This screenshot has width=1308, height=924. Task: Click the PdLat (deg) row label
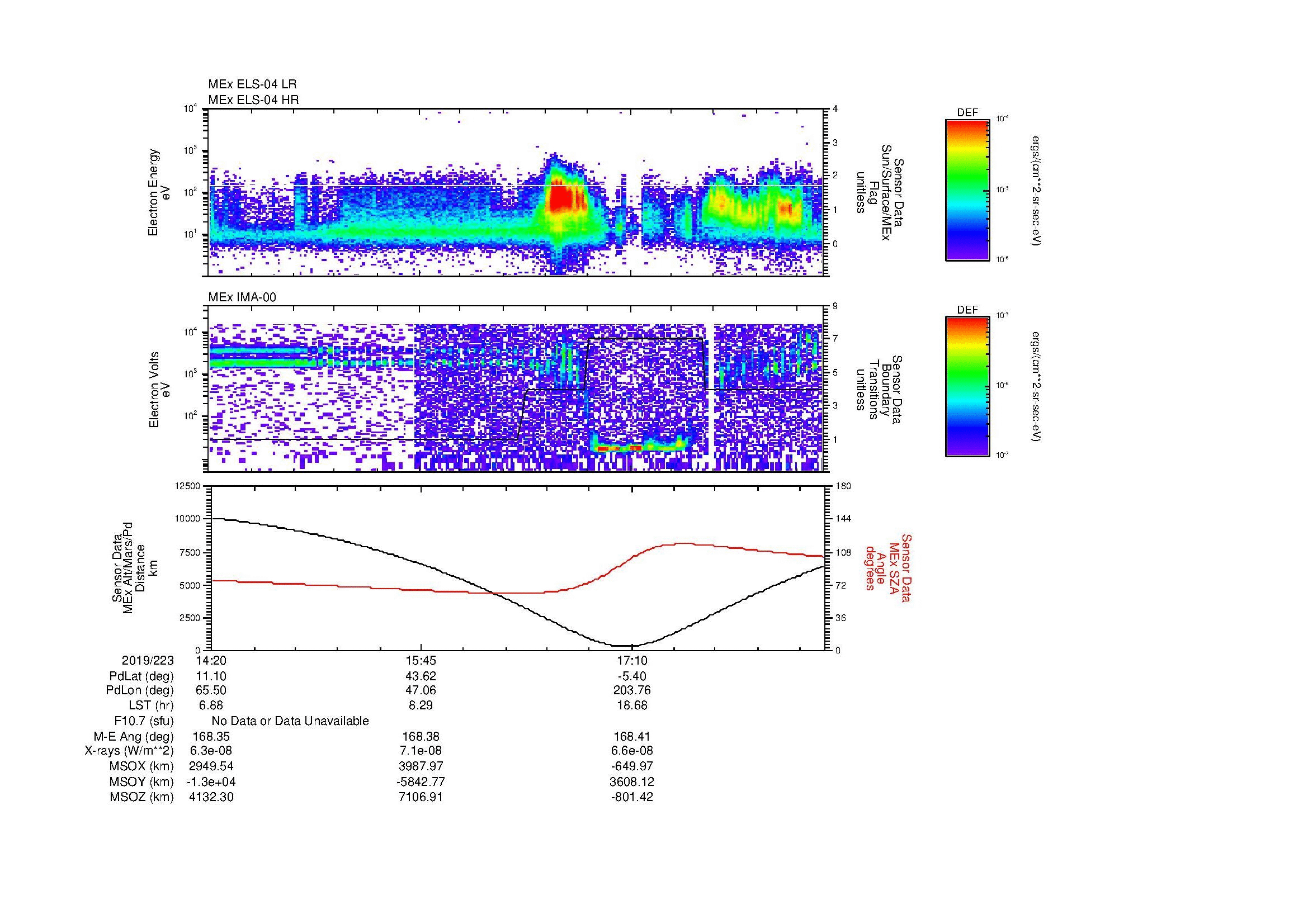141,676
